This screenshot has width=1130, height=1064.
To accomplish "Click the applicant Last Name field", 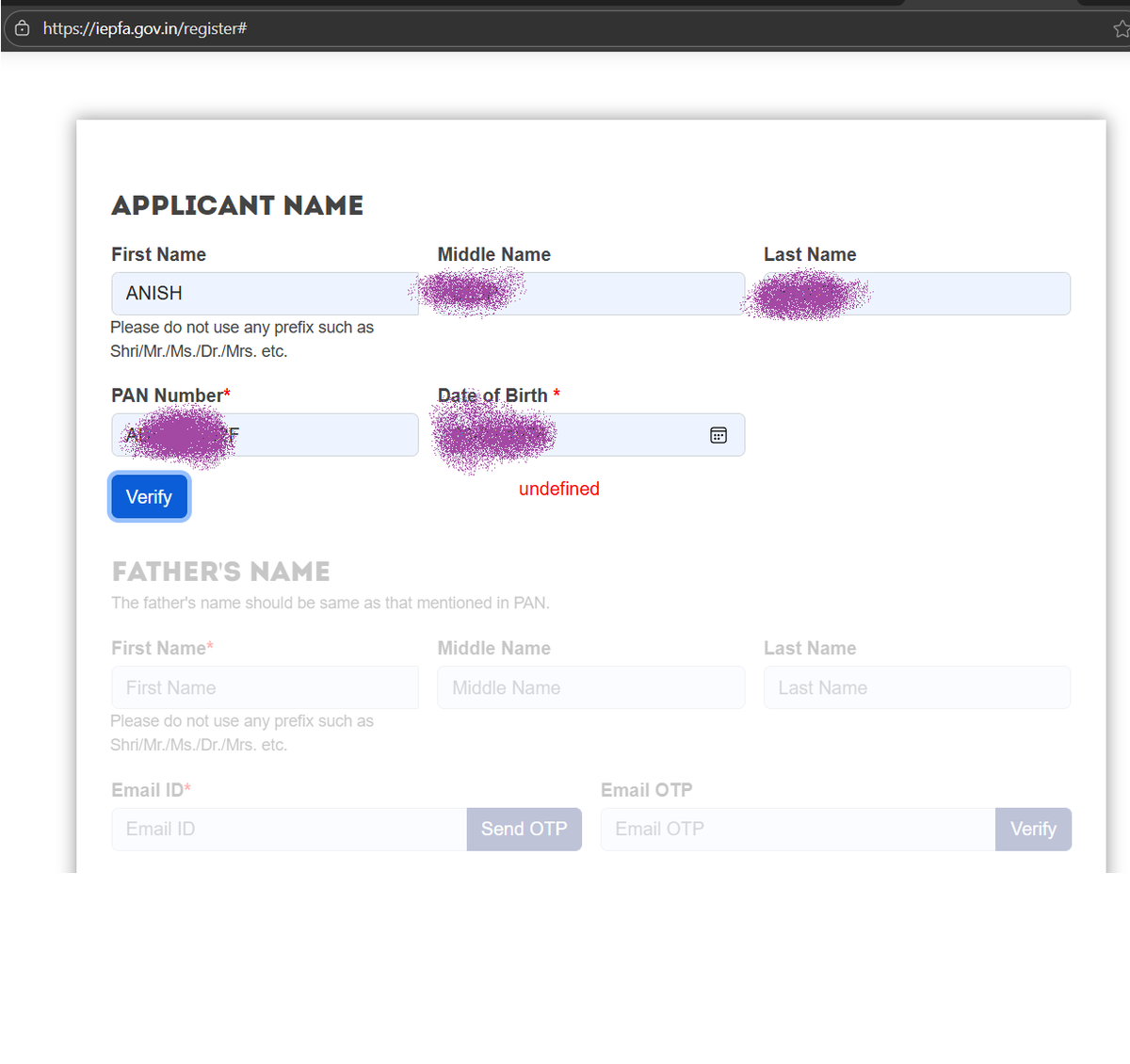I will [917, 294].
